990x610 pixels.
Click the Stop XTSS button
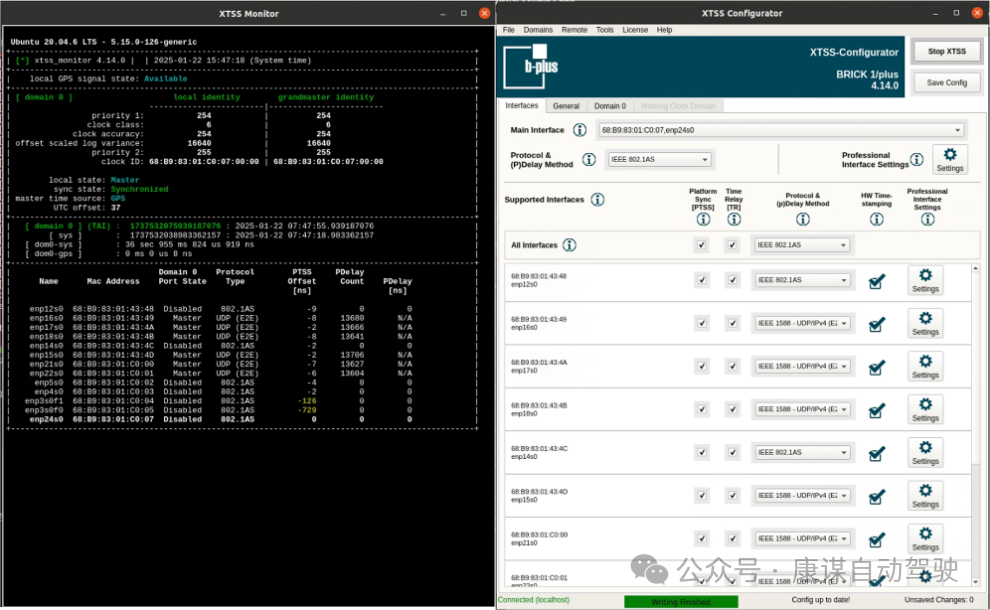(946, 52)
